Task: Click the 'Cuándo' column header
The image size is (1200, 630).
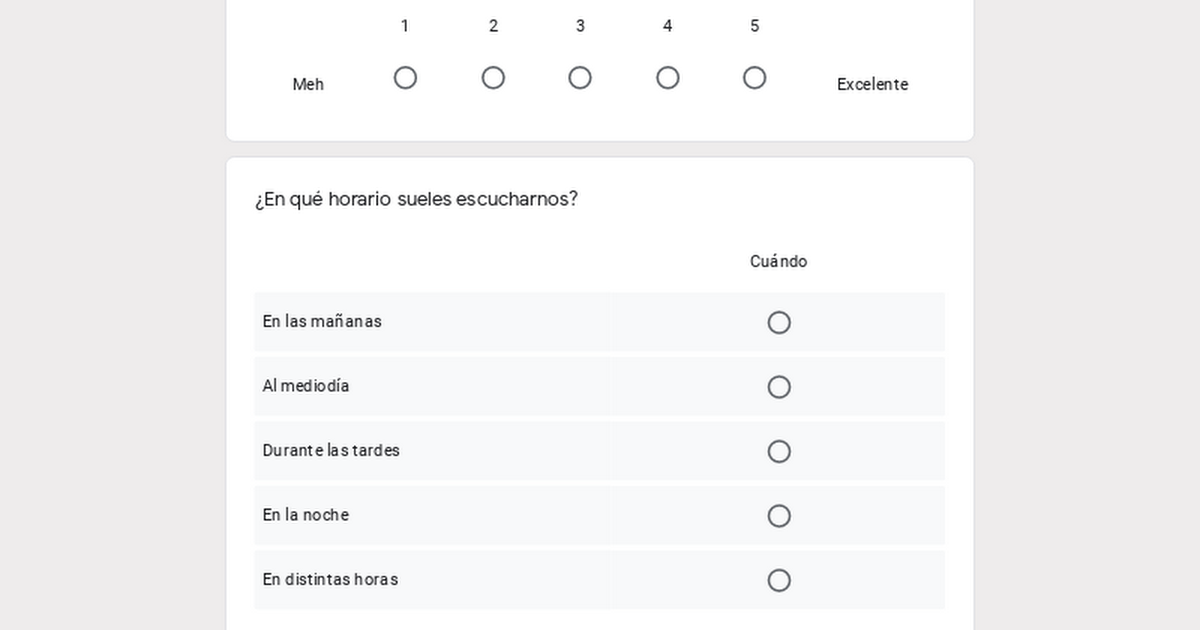Action: 779,261
